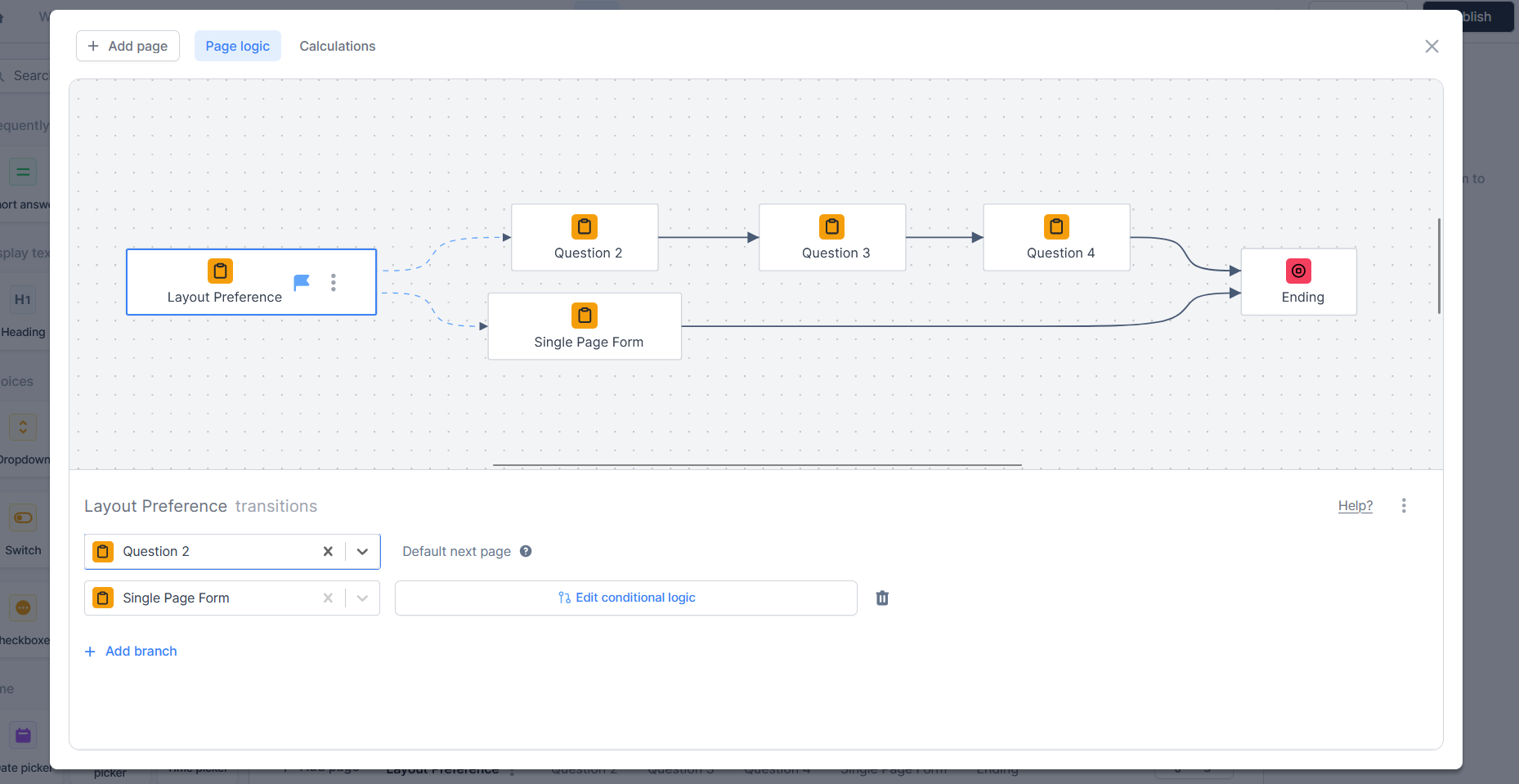Image resolution: width=1519 pixels, height=784 pixels.
Task: Open the Calculations tab
Action: point(338,46)
